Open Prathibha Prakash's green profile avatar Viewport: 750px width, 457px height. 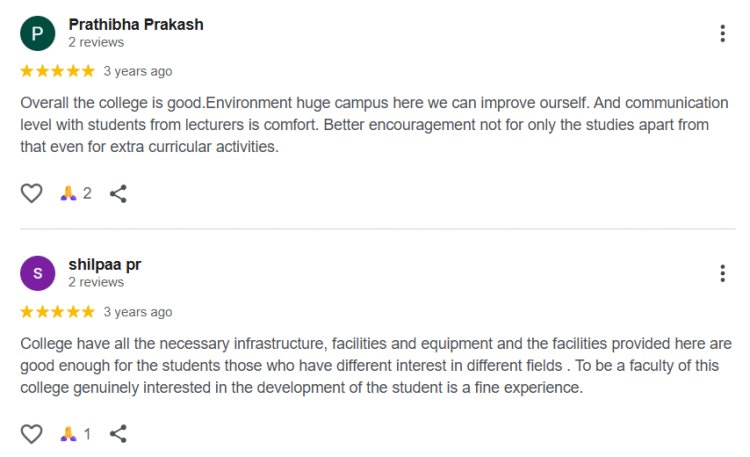pos(37,33)
